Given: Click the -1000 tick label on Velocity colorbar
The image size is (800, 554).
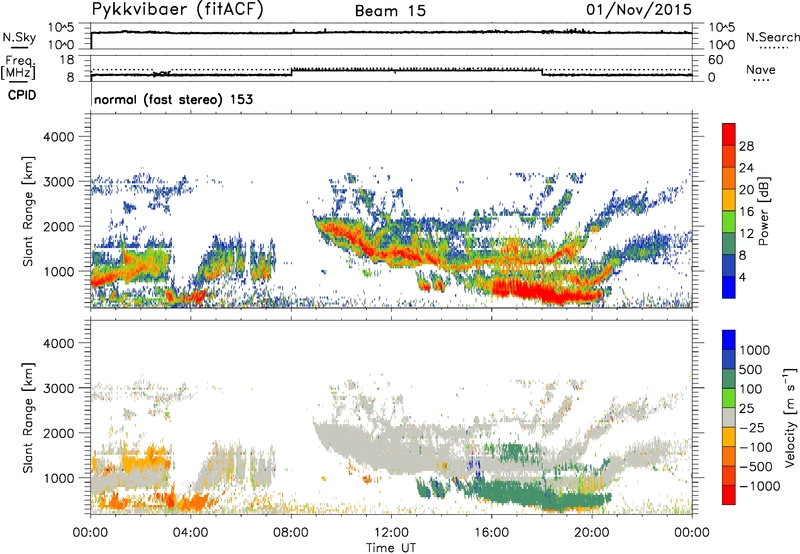Looking at the screenshot, I should coord(760,486).
